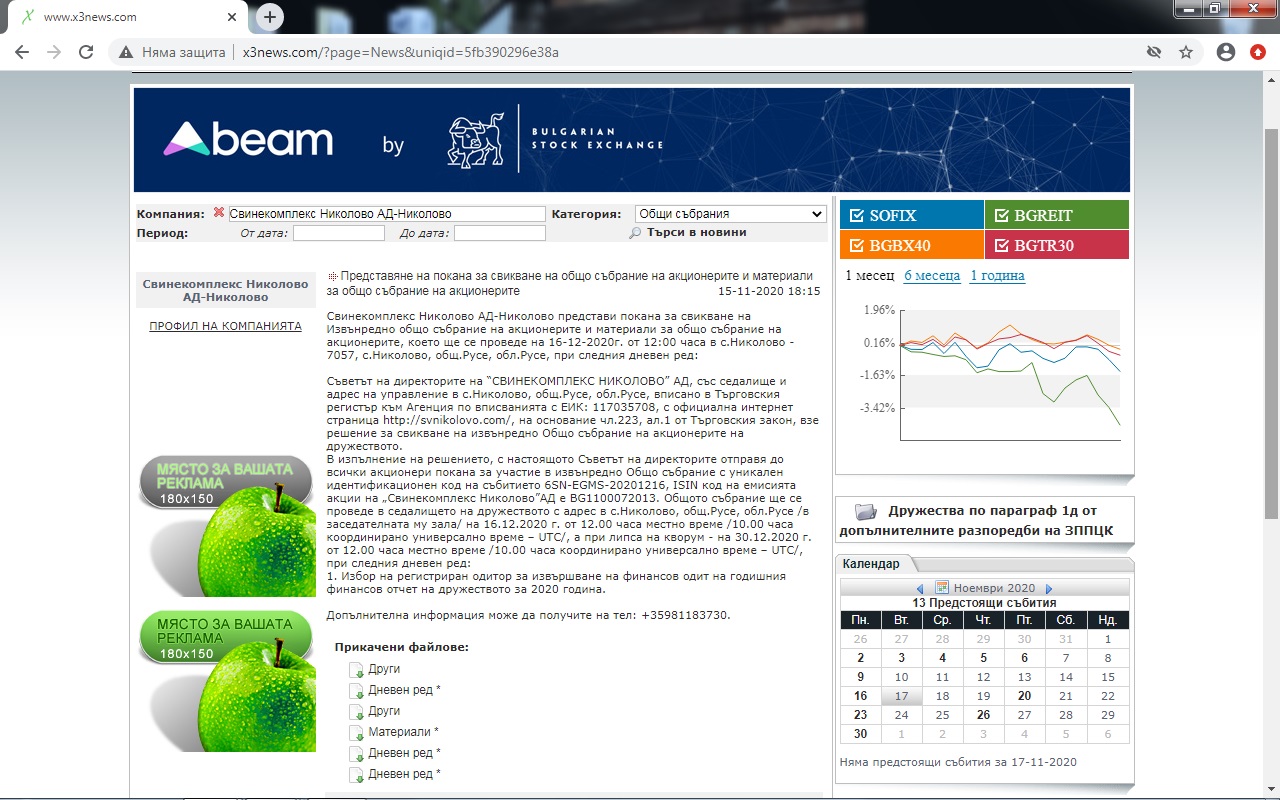Viewport: 1280px width, 800px height.
Task: Toggle the BGREIT index checkbox
Action: [1001, 215]
